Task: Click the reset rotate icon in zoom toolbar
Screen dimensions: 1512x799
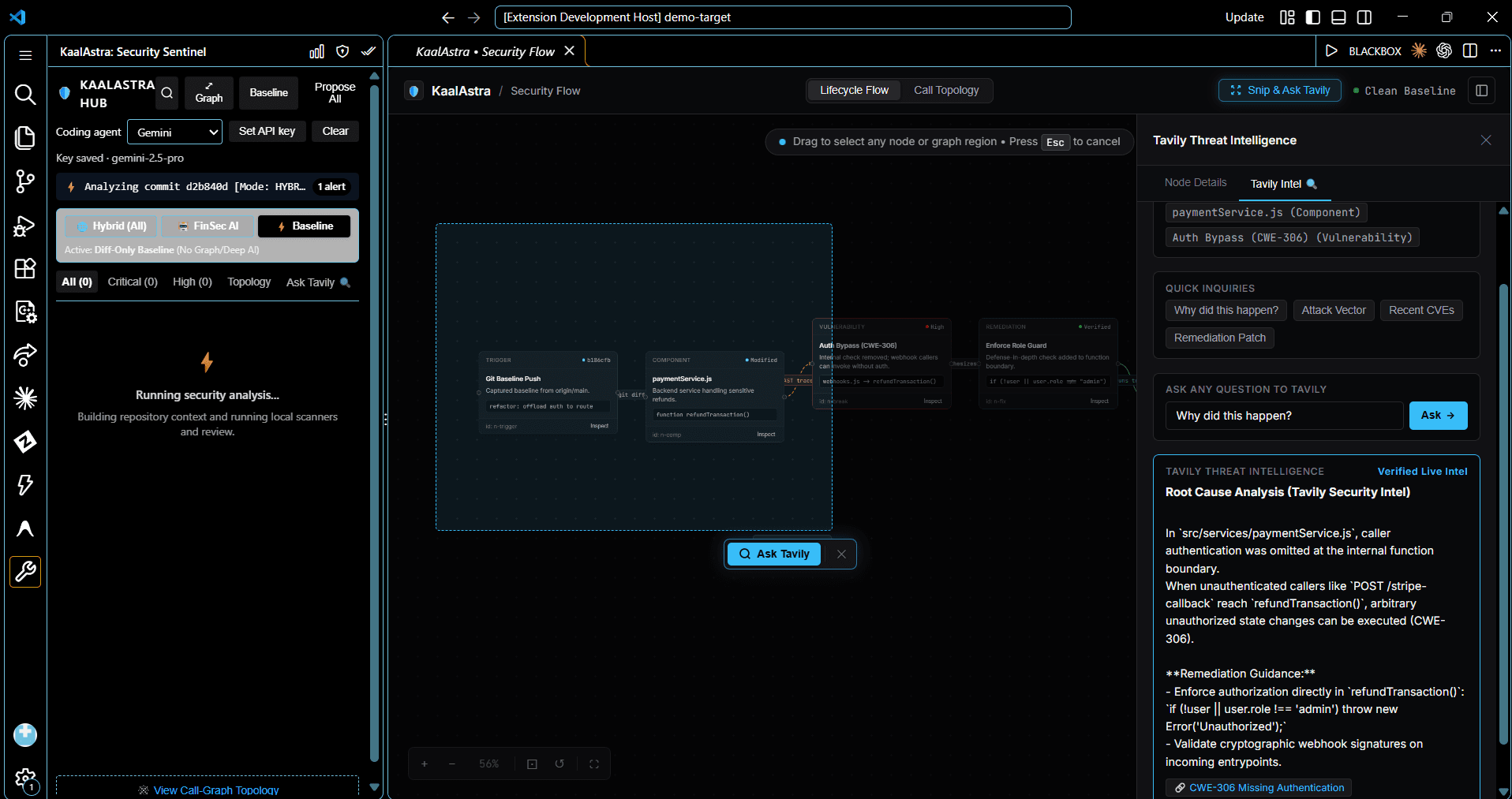Action: [560, 764]
